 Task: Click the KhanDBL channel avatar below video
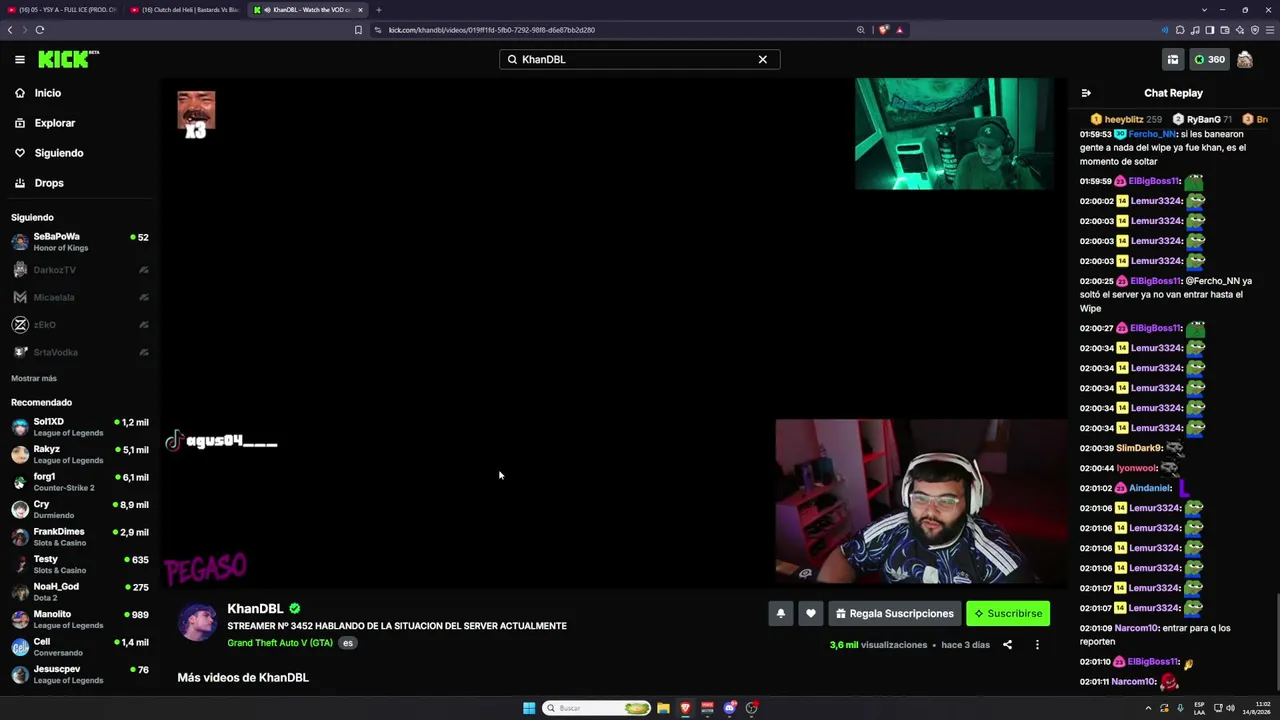(x=197, y=622)
